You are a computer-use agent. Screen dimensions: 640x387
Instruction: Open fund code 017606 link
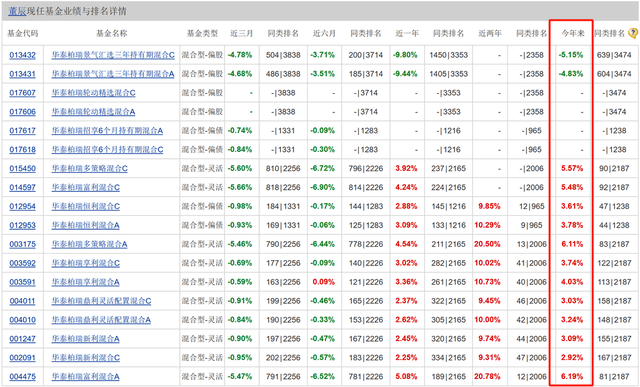pyautogui.click(x=22, y=112)
